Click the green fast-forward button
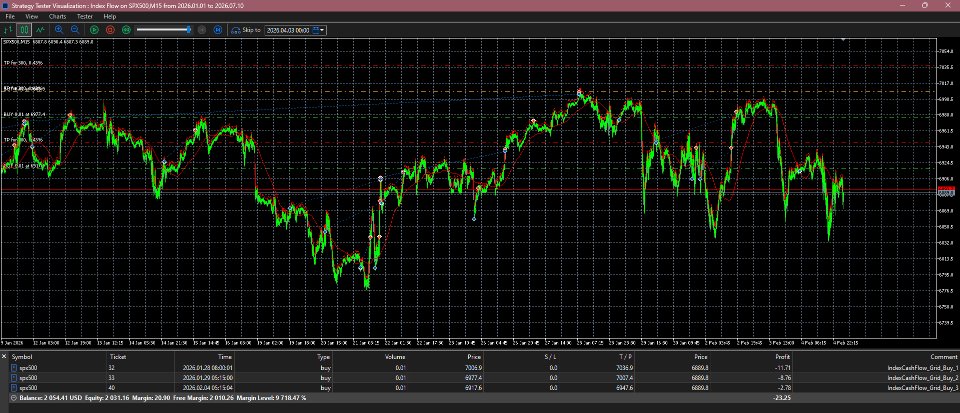This screenshot has height=413, width=960. 126,29
